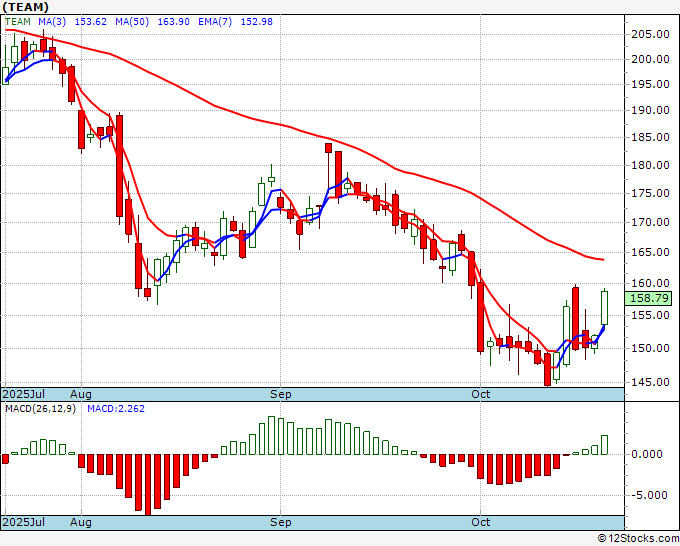Click the 145.00 price axis label
Screen dimensions: 680x546
pos(651,382)
